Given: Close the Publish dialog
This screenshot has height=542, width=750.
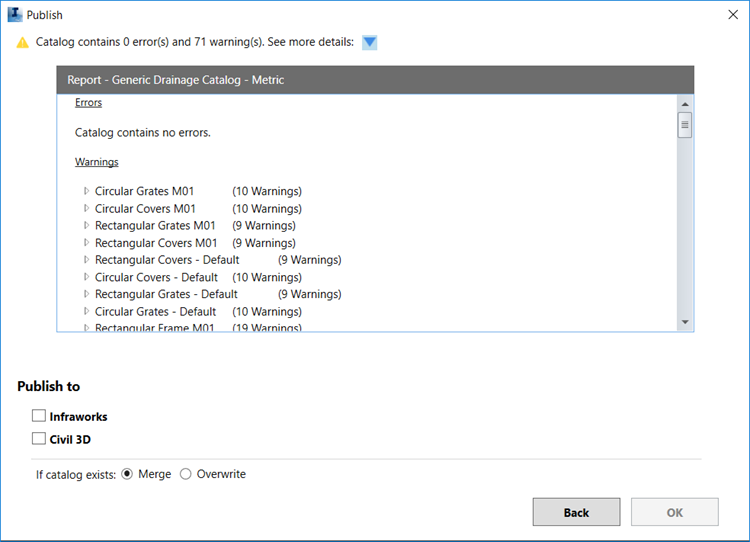Looking at the screenshot, I should point(733,15).
